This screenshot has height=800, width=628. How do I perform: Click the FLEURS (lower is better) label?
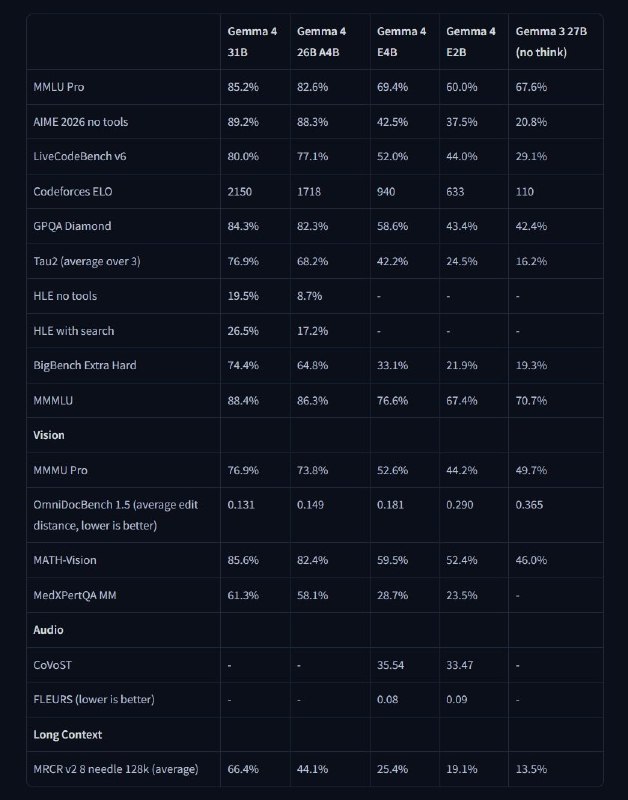point(96,699)
